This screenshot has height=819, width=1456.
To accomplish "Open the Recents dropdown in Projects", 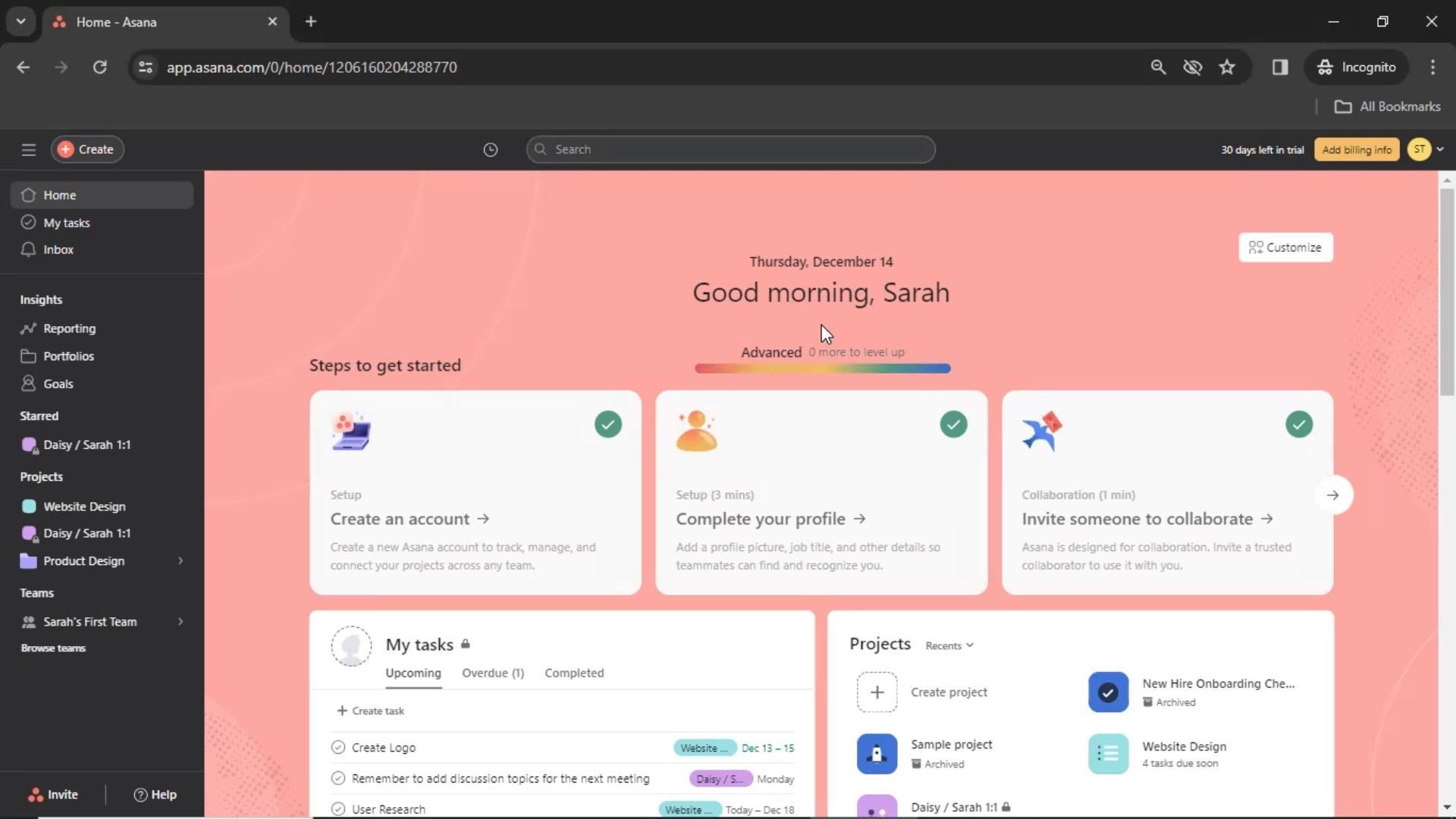I will pyautogui.click(x=949, y=645).
